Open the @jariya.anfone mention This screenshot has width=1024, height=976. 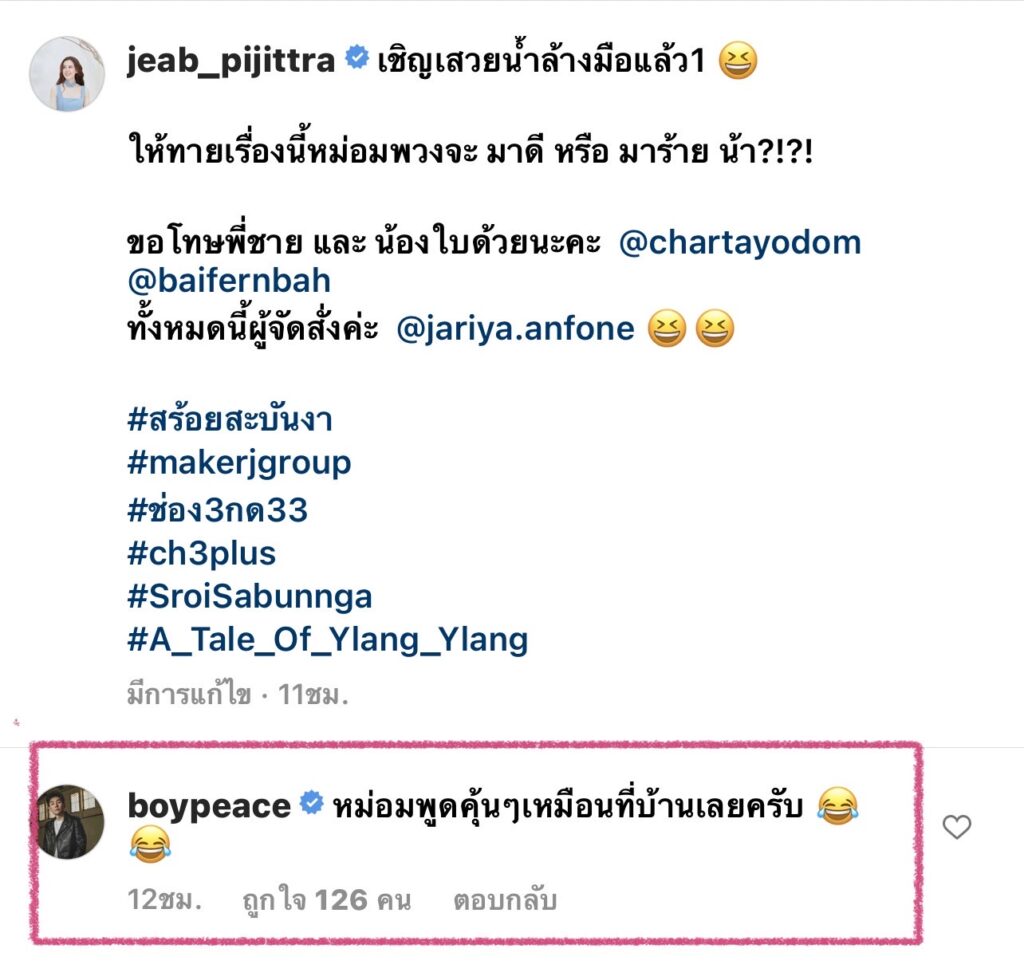[x=515, y=328]
